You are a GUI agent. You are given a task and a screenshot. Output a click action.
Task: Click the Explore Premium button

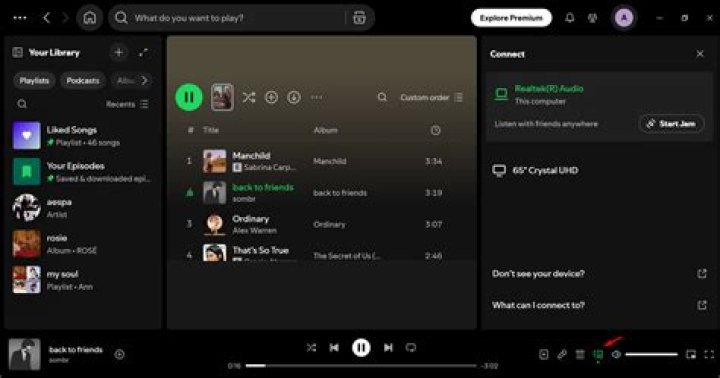click(x=511, y=18)
